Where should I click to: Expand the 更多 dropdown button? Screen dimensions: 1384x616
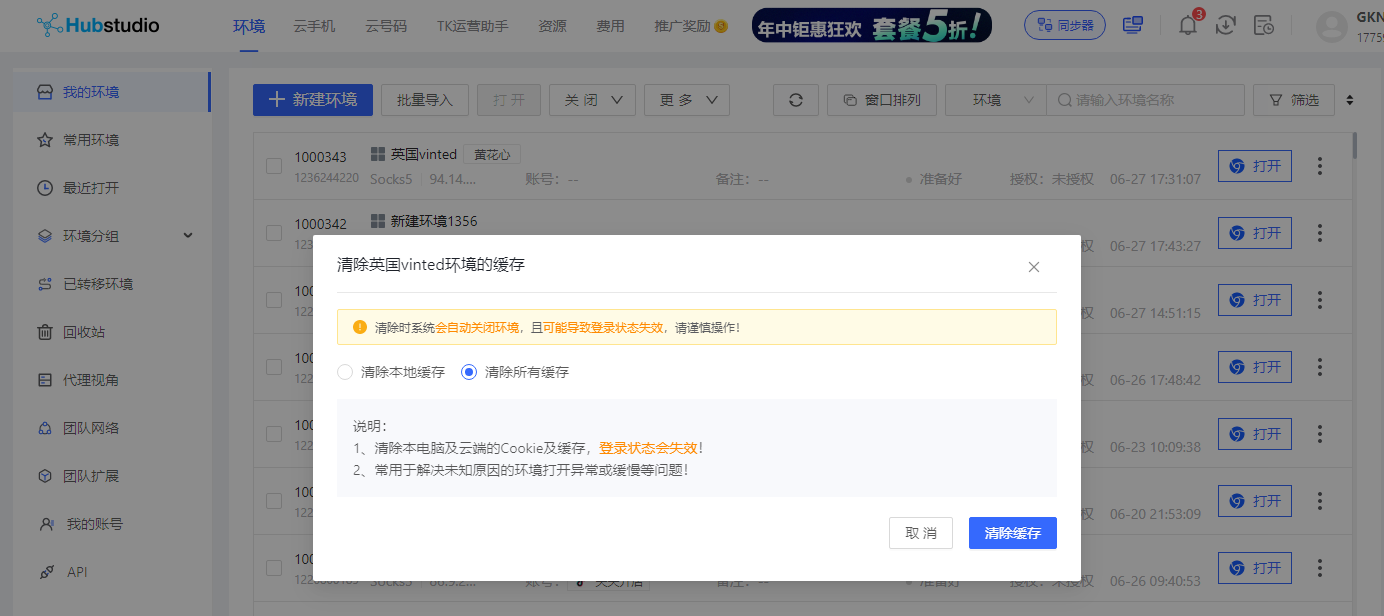tap(687, 100)
